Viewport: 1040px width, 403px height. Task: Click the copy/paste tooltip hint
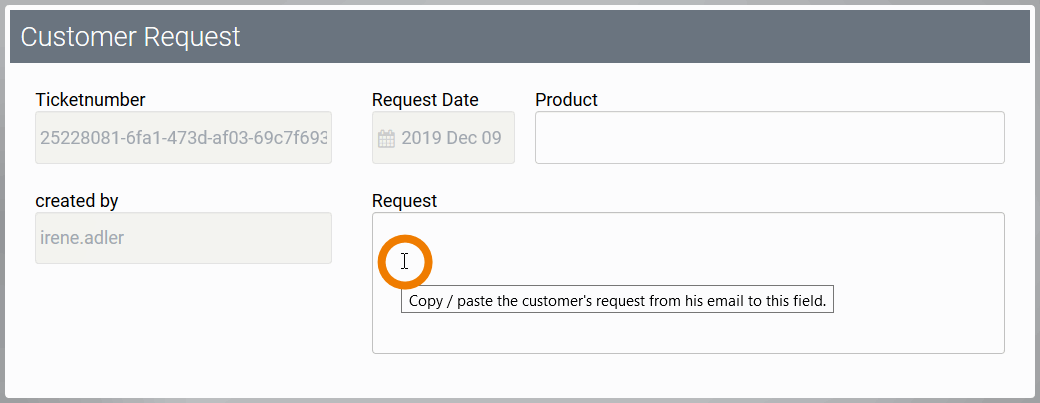pyautogui.click(x=617, y=300)
